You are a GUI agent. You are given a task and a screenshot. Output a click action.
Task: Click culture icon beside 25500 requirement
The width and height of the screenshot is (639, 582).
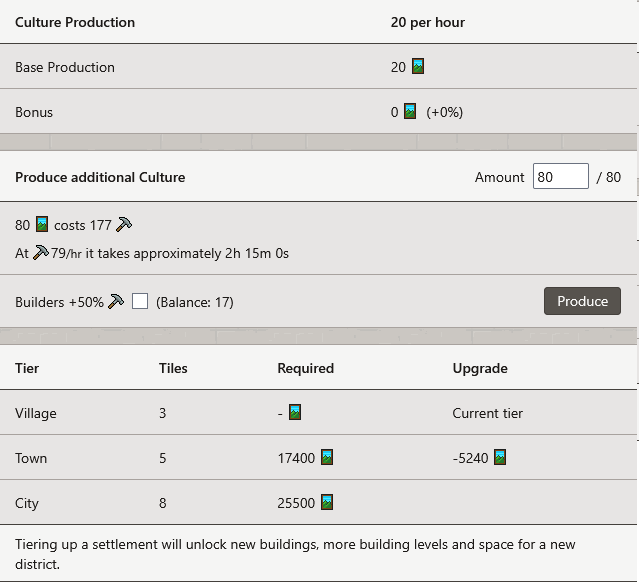(x=326, y=503)
